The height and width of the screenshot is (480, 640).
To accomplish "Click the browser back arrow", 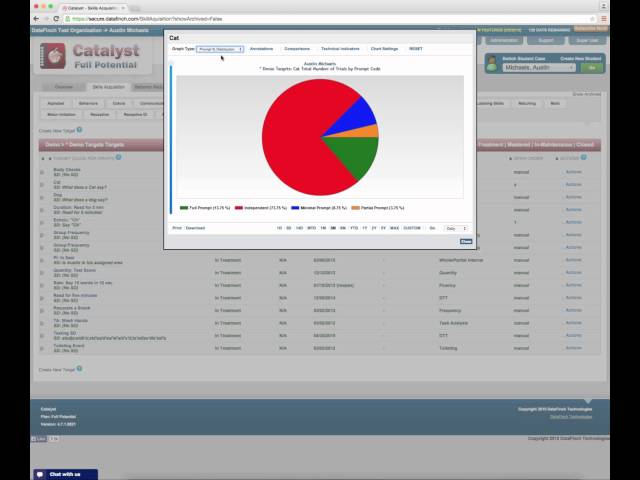I will click(36, 19).
